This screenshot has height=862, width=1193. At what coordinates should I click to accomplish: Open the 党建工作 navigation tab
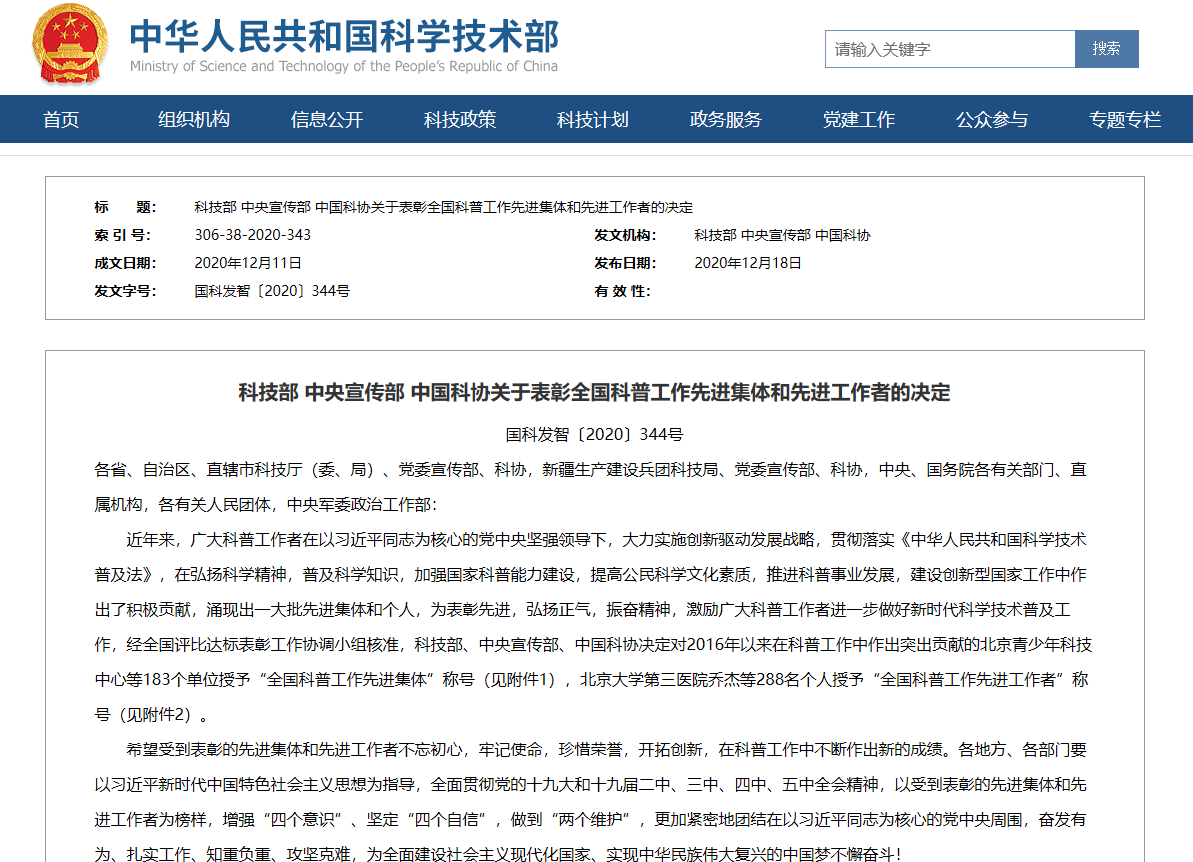(x=859, y=120)
